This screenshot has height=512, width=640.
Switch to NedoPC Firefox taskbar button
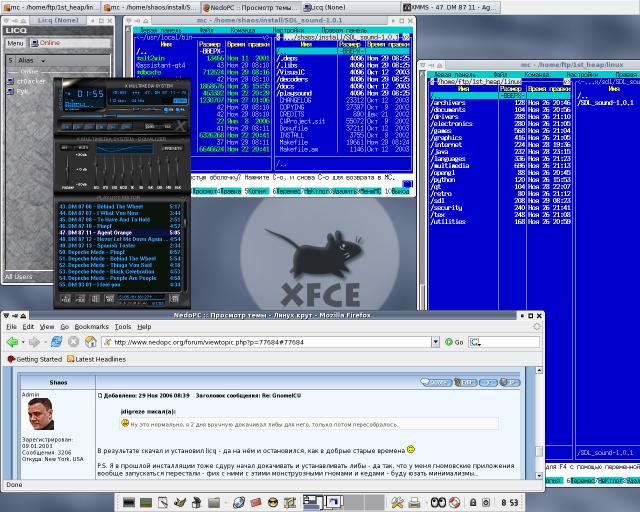point(251,7)
